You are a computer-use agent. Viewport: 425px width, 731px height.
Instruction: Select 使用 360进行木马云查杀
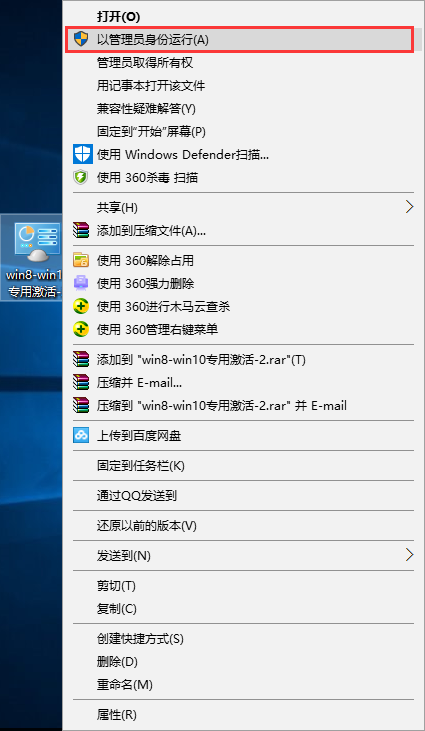163,307
